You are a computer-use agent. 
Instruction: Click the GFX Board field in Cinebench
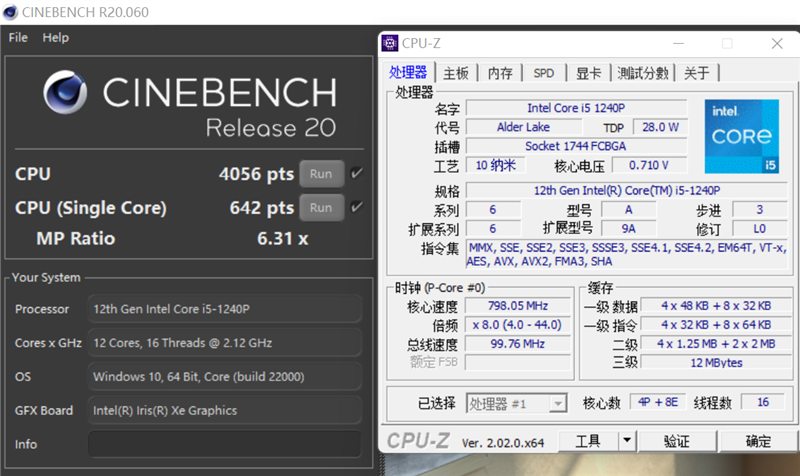[x=225, y=410]
